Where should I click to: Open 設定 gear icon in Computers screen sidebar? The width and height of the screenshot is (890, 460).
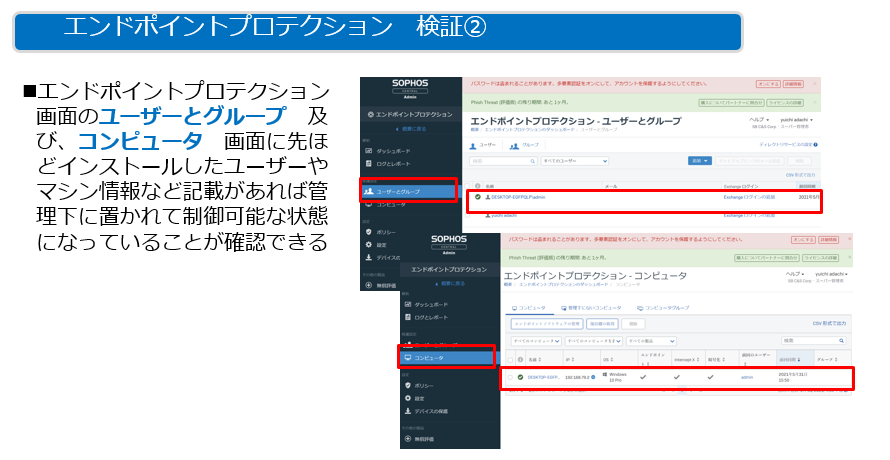408,398
